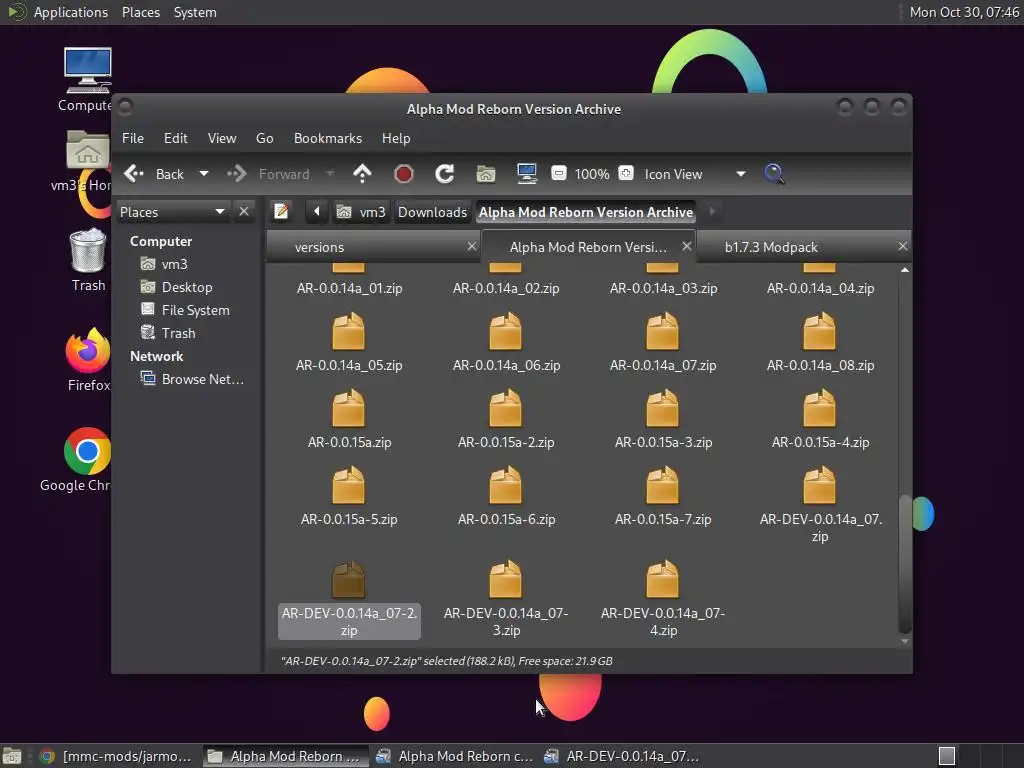Open the Bookmarks menu
Screen dimensions: 1024x768
point(327,138)
